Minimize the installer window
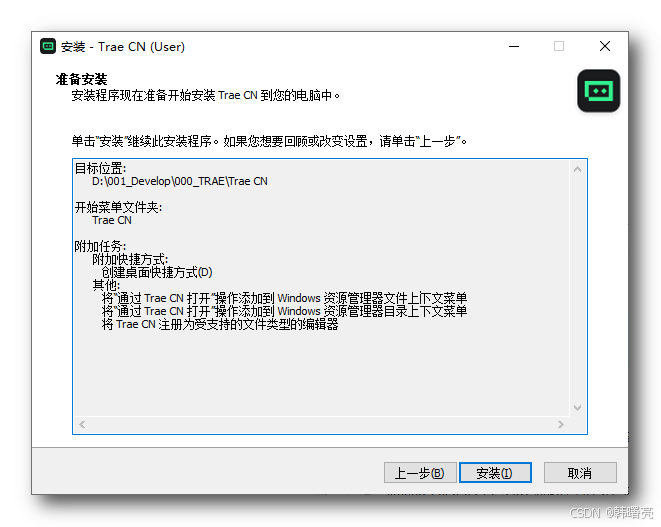Viewport: 661px width, 527px height. [514, 46]
